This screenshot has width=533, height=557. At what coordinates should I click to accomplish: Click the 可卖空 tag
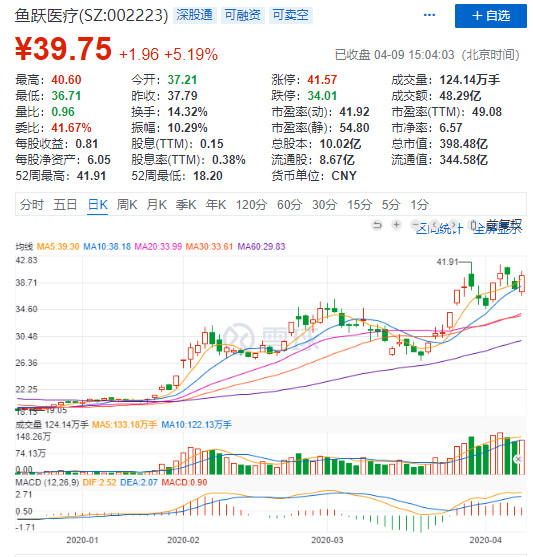pyautogui.click(x=291, y=15)
